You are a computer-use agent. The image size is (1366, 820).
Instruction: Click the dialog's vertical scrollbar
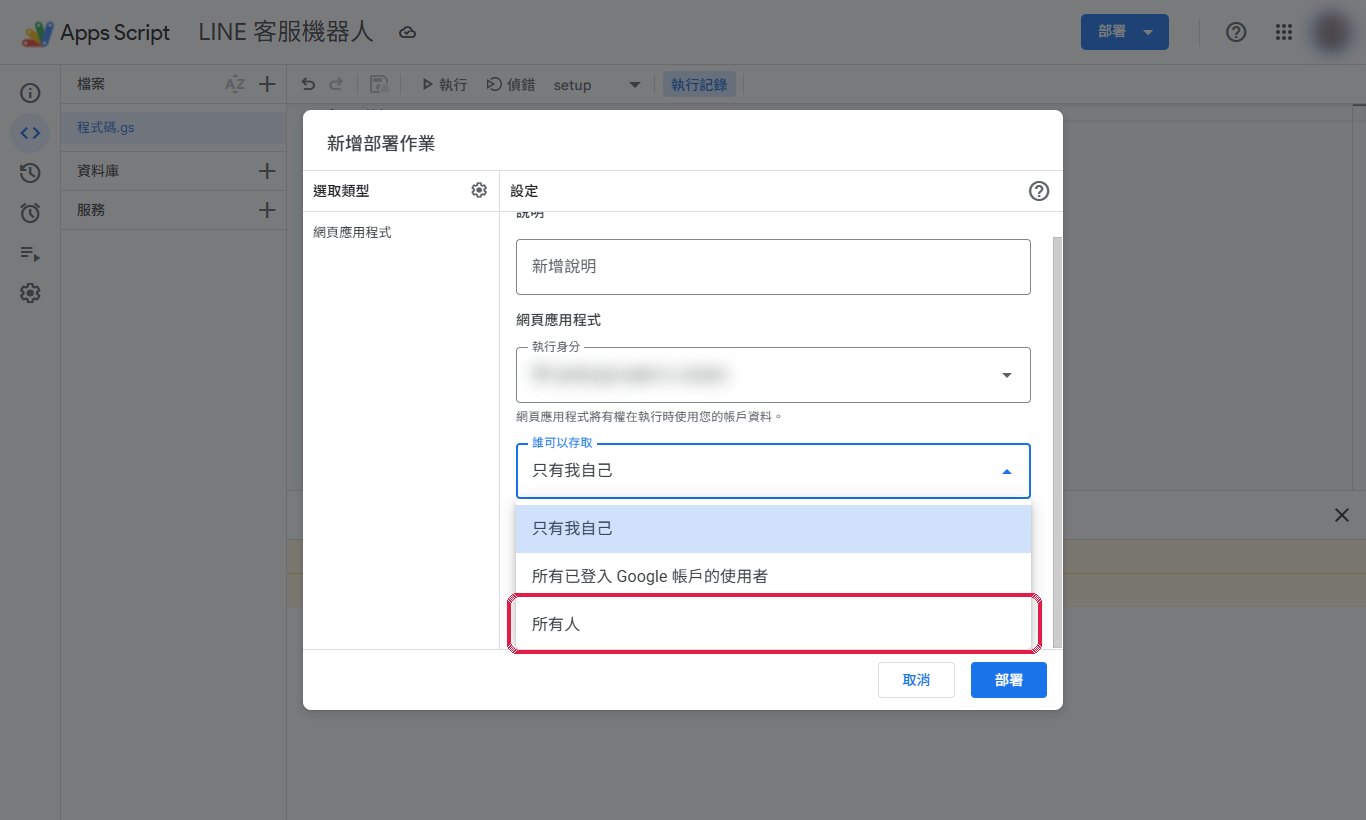pos(1058,442)
